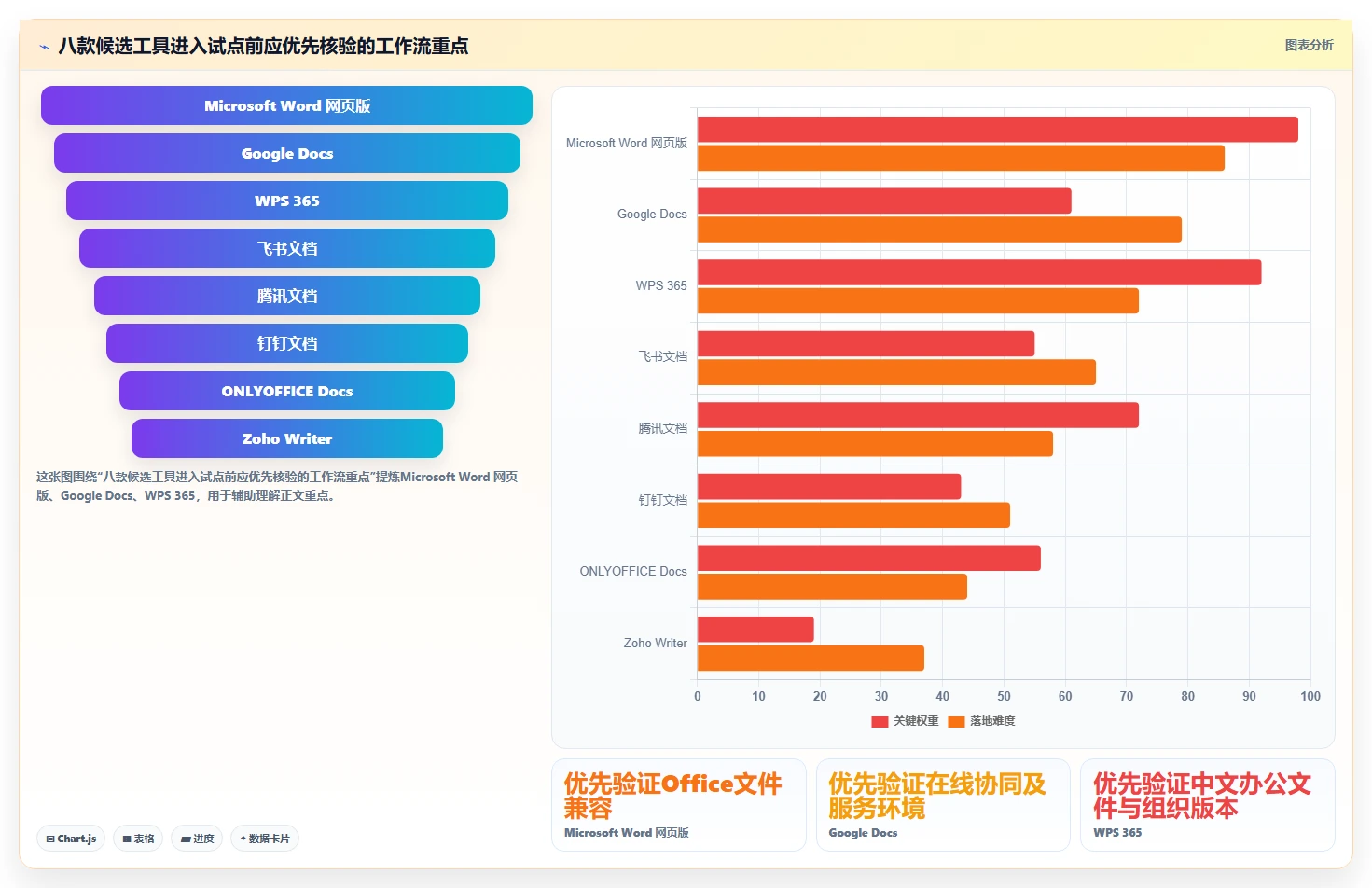Open the 优先验证中文办公文件与组织版本 data card
1372x888 pixels.
pos(1207,805)
